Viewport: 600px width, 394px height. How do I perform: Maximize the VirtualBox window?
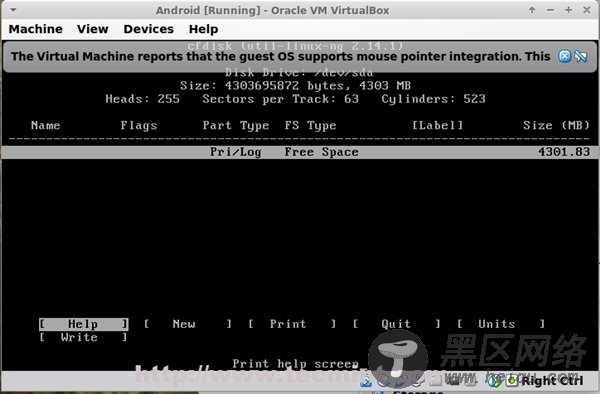(x=569, y=10)
